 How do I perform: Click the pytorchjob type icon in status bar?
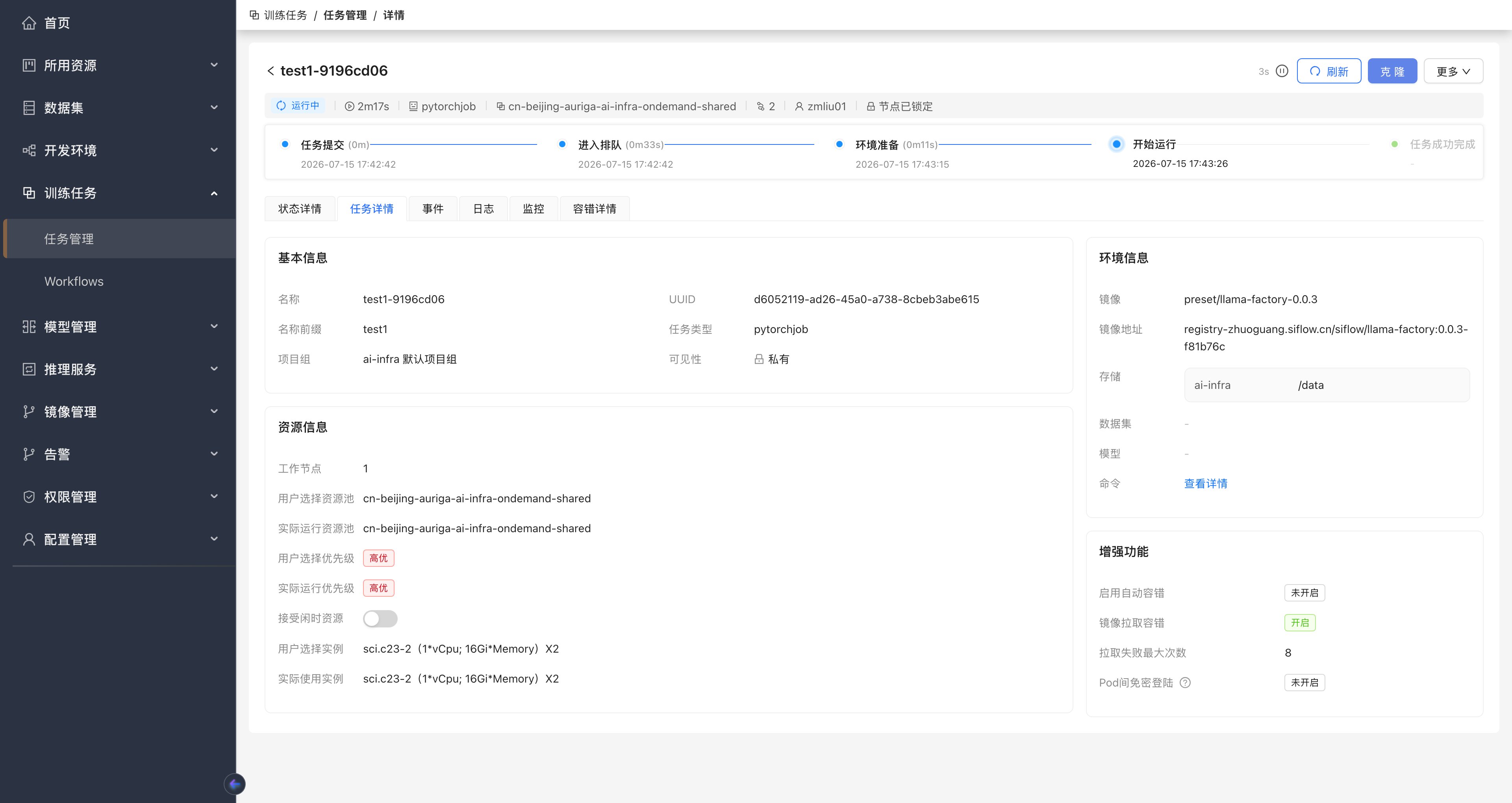[413, 106]
